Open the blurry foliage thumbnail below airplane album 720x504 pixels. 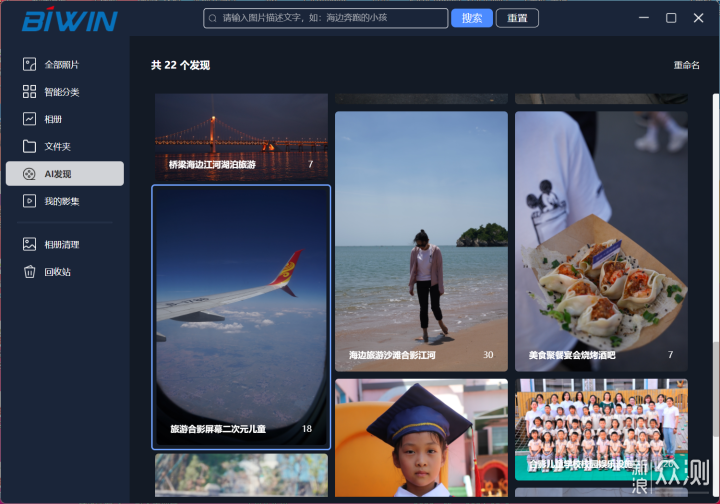[241, 475]
